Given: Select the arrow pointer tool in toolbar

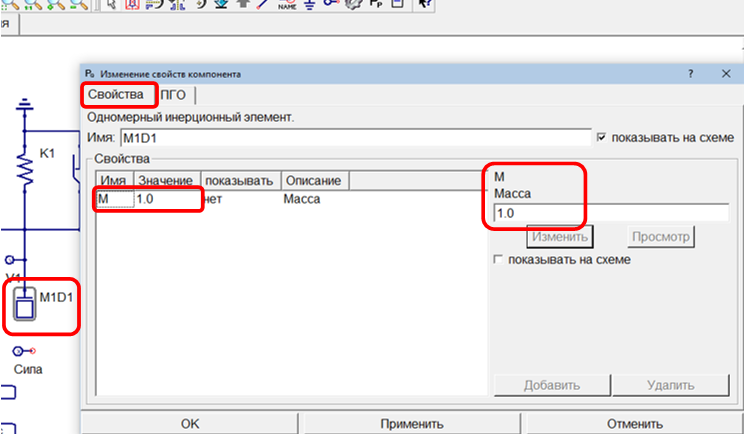Looking at the screenshot, I should [111, 5].
